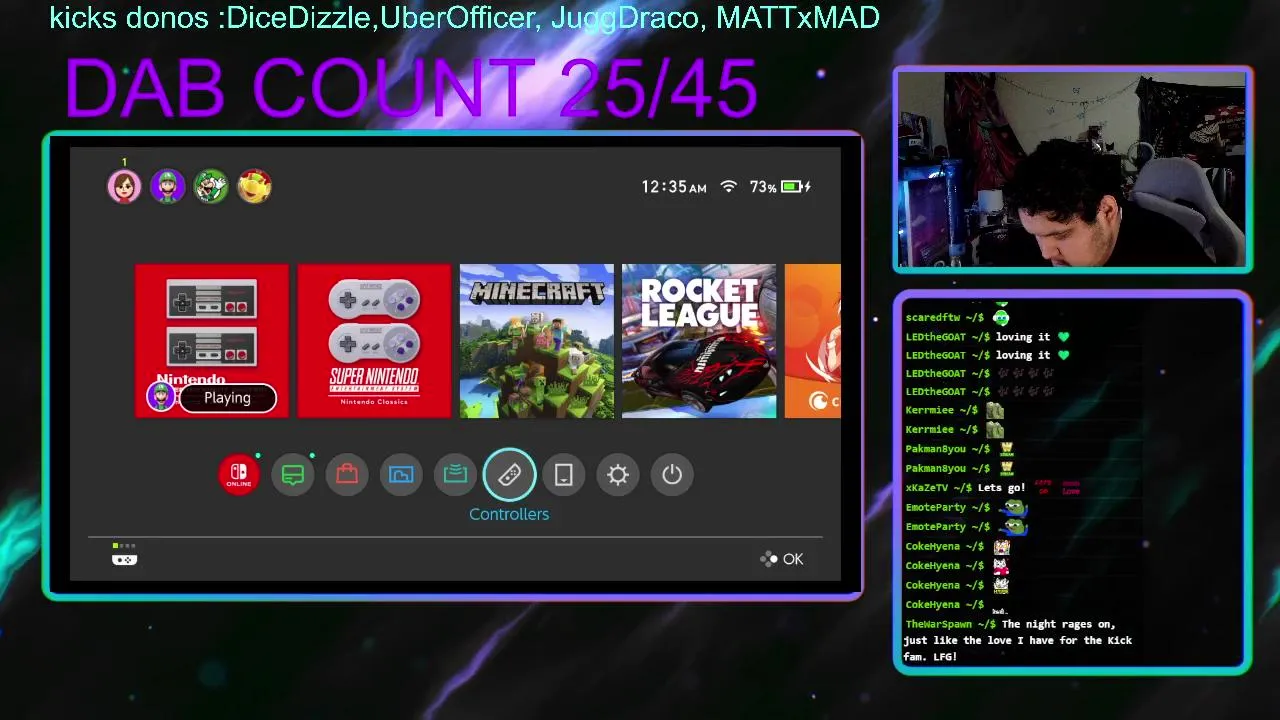Click first LEDtheGOAT 'loving it' message
Viewport: 1280px width, 720px height.
[988, 337]
